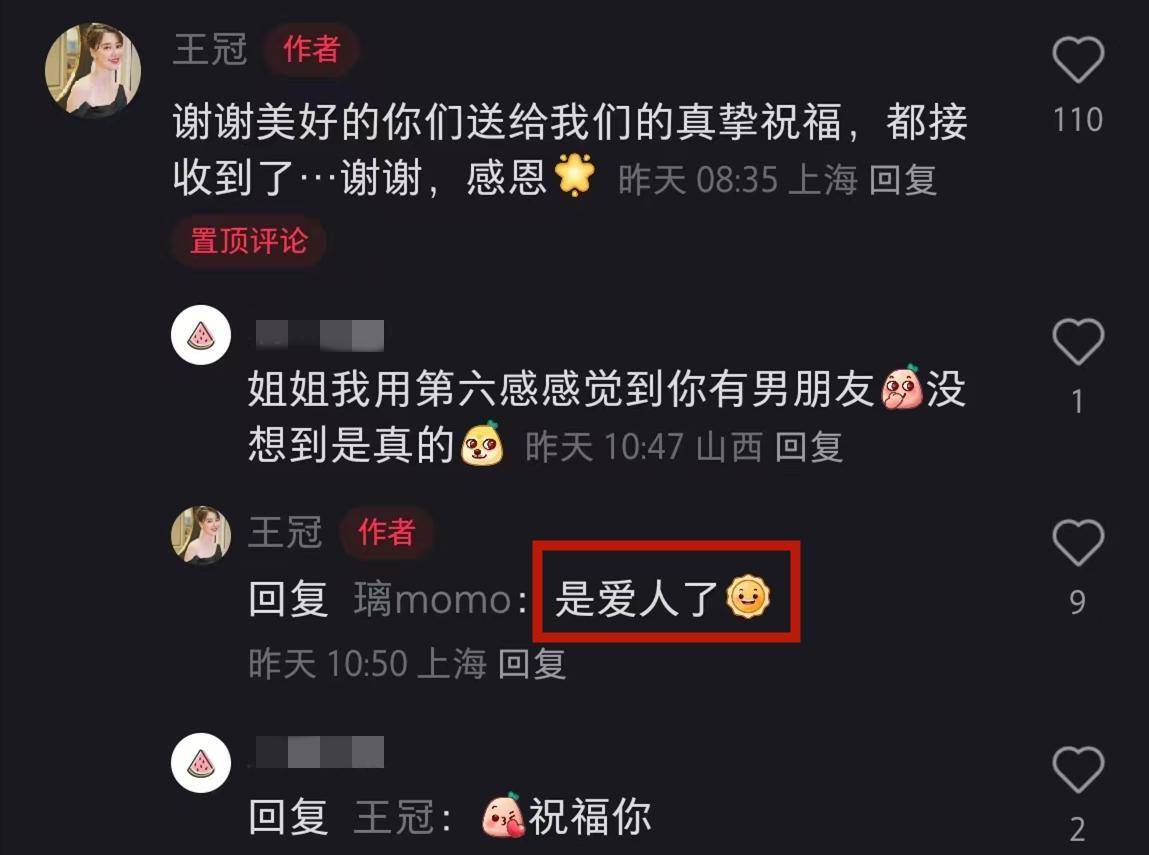Tap the 置顶评论 pinned comment tag
Viewport: 1149px width, 855px height.
click(x=248, y=241)
